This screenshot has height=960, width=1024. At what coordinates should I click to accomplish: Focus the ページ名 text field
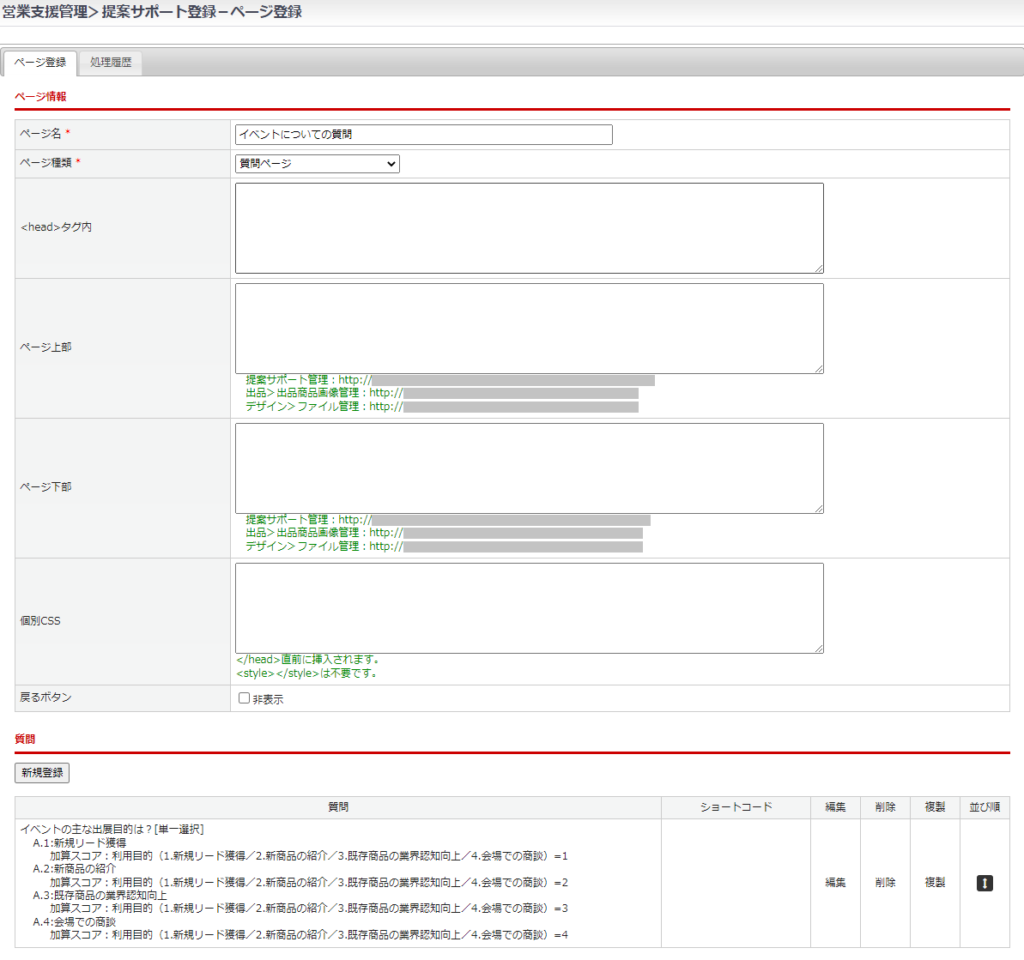[x=423, y=134]
